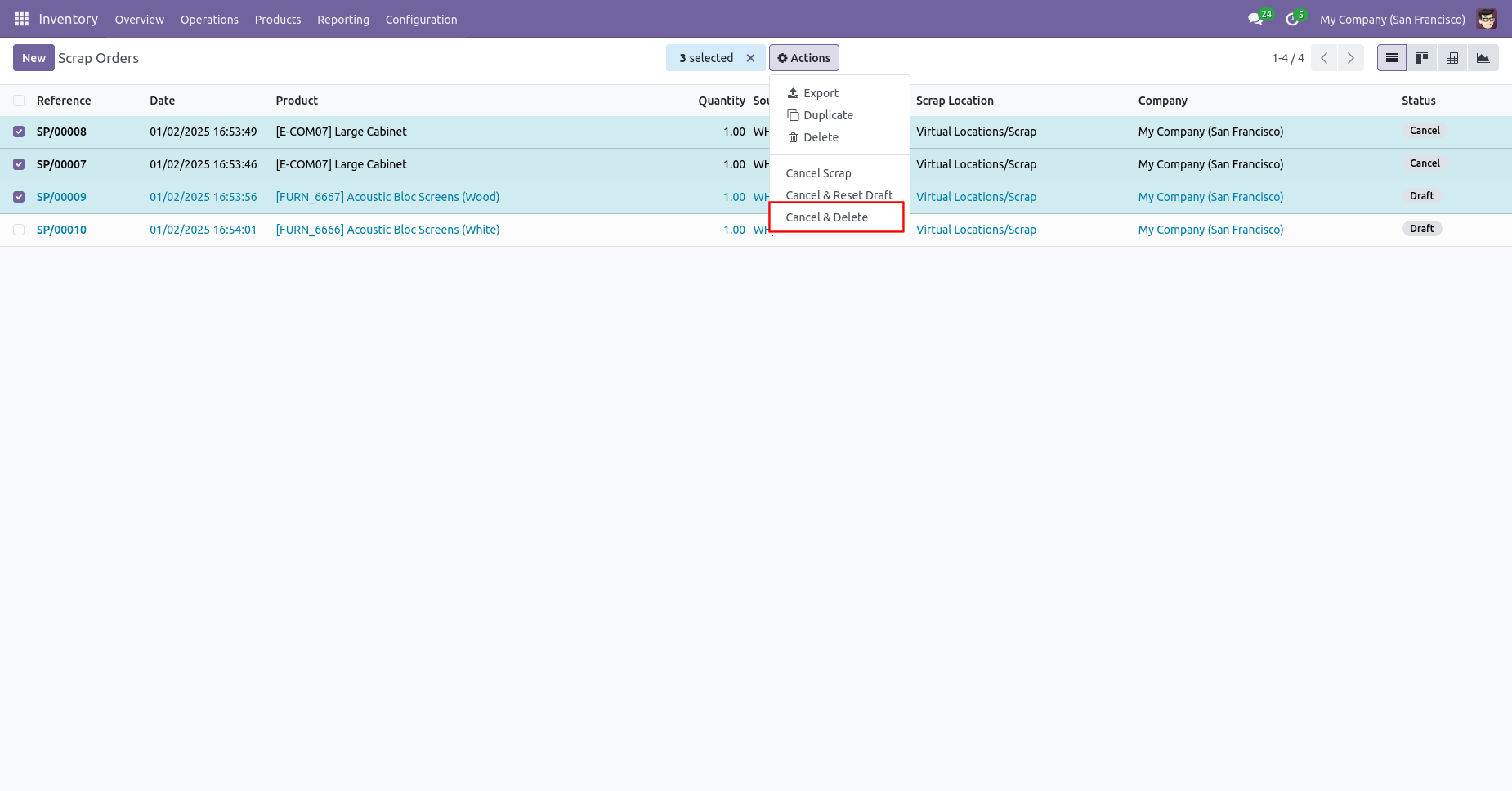Sort by the Date column header
The width and height of the screenshot is (1512, 791).
click(x=162, y=101)
